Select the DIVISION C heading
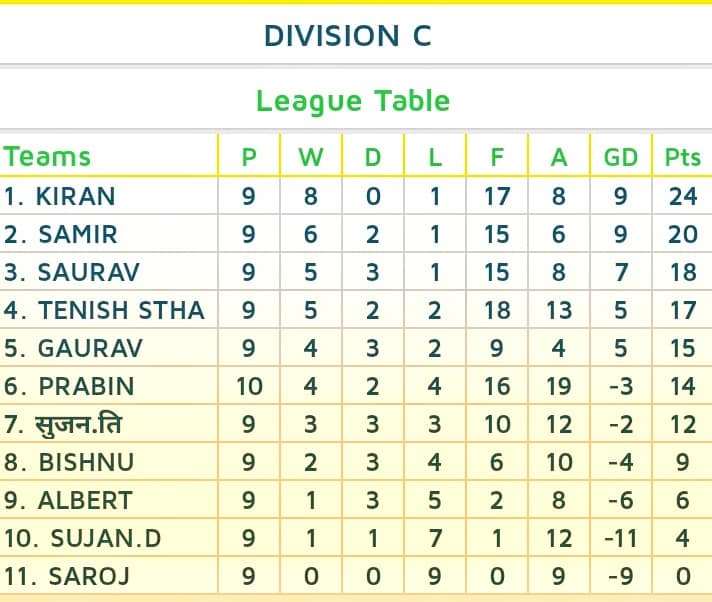Image resolution: width=712 pixels, height=602 pixels. point(347,35)
